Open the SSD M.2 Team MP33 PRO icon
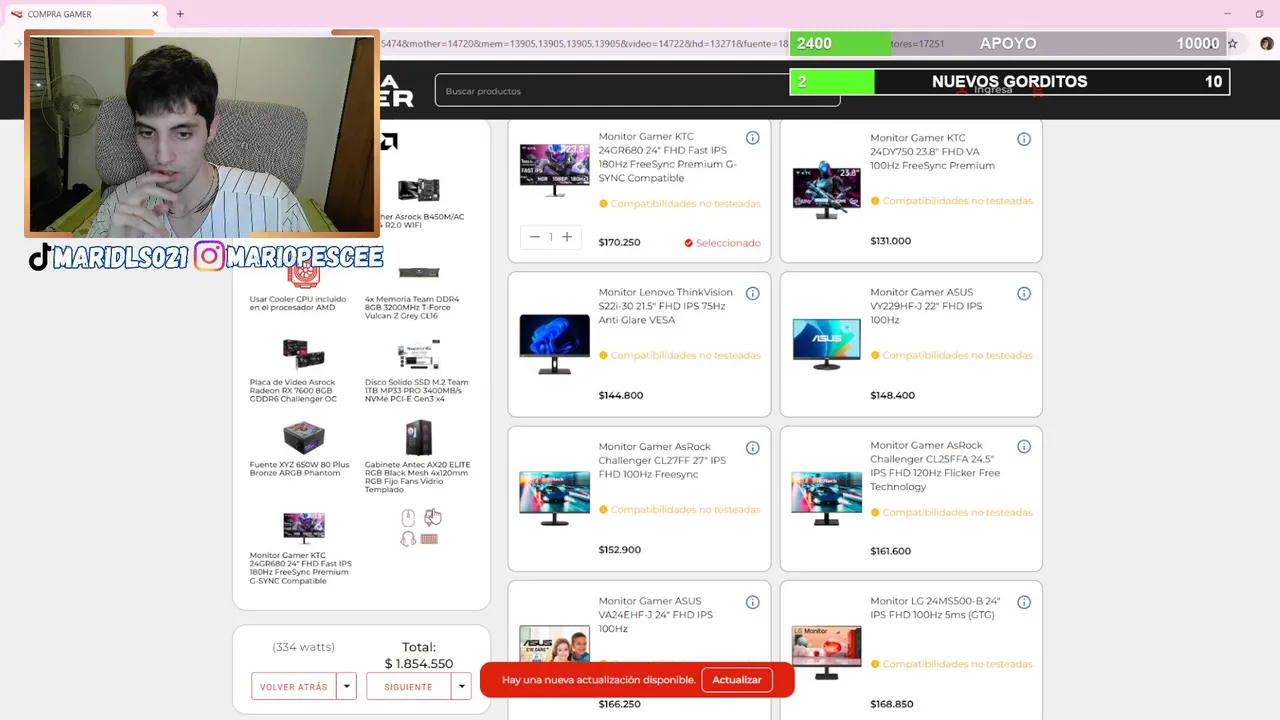The width and height of the screenshot is (1280, 720). pyautogui.click(x=418, y=356)
